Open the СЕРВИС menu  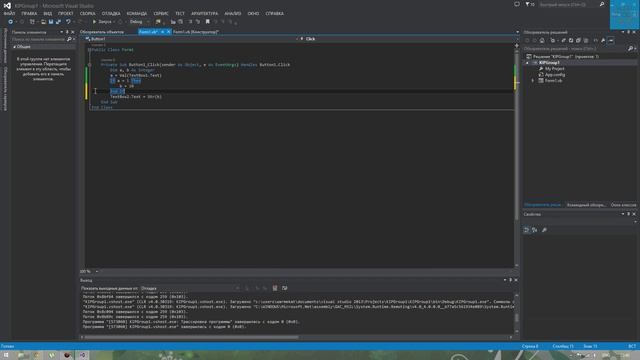[161, 13]
